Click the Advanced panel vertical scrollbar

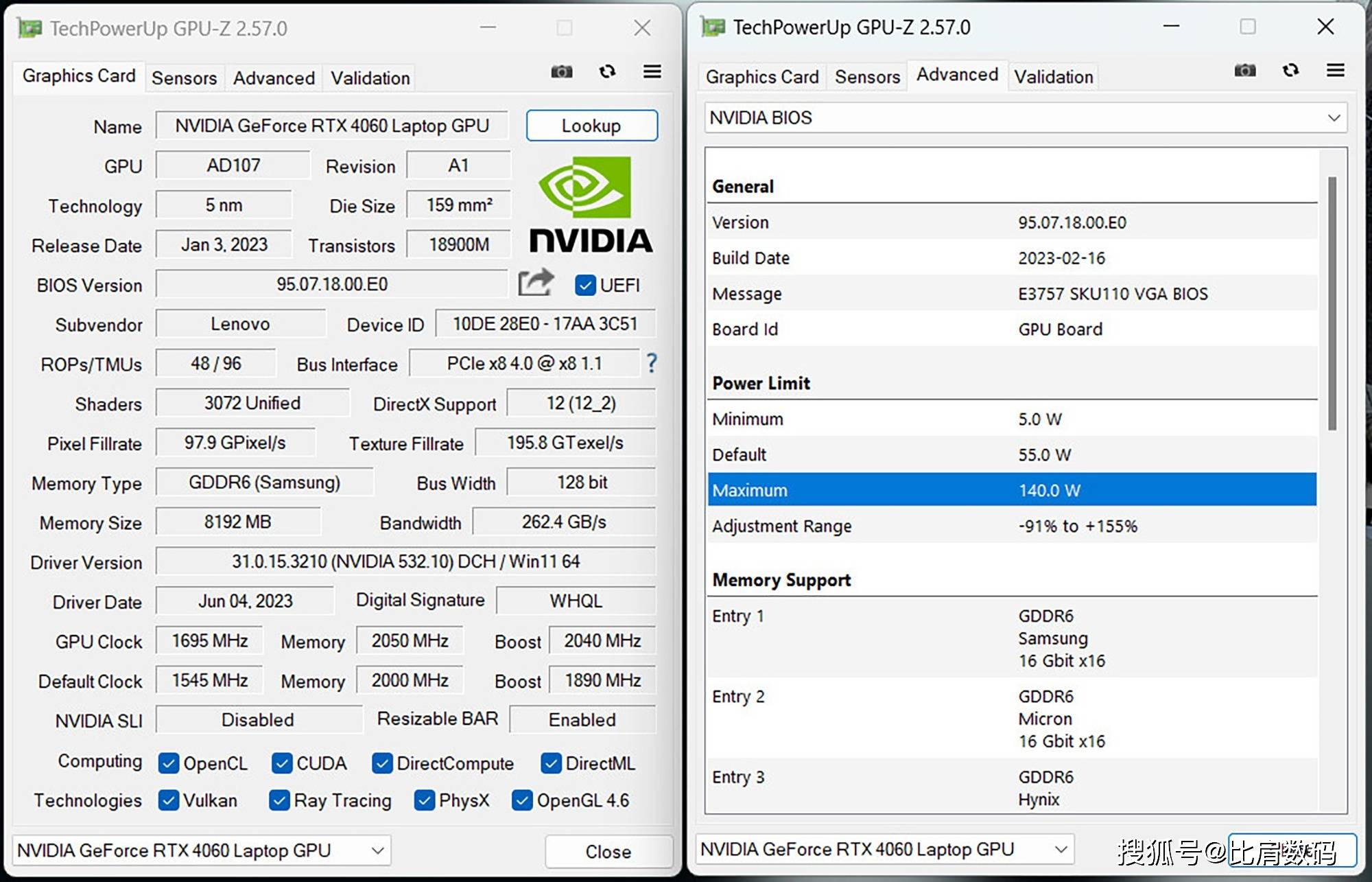1332,302
